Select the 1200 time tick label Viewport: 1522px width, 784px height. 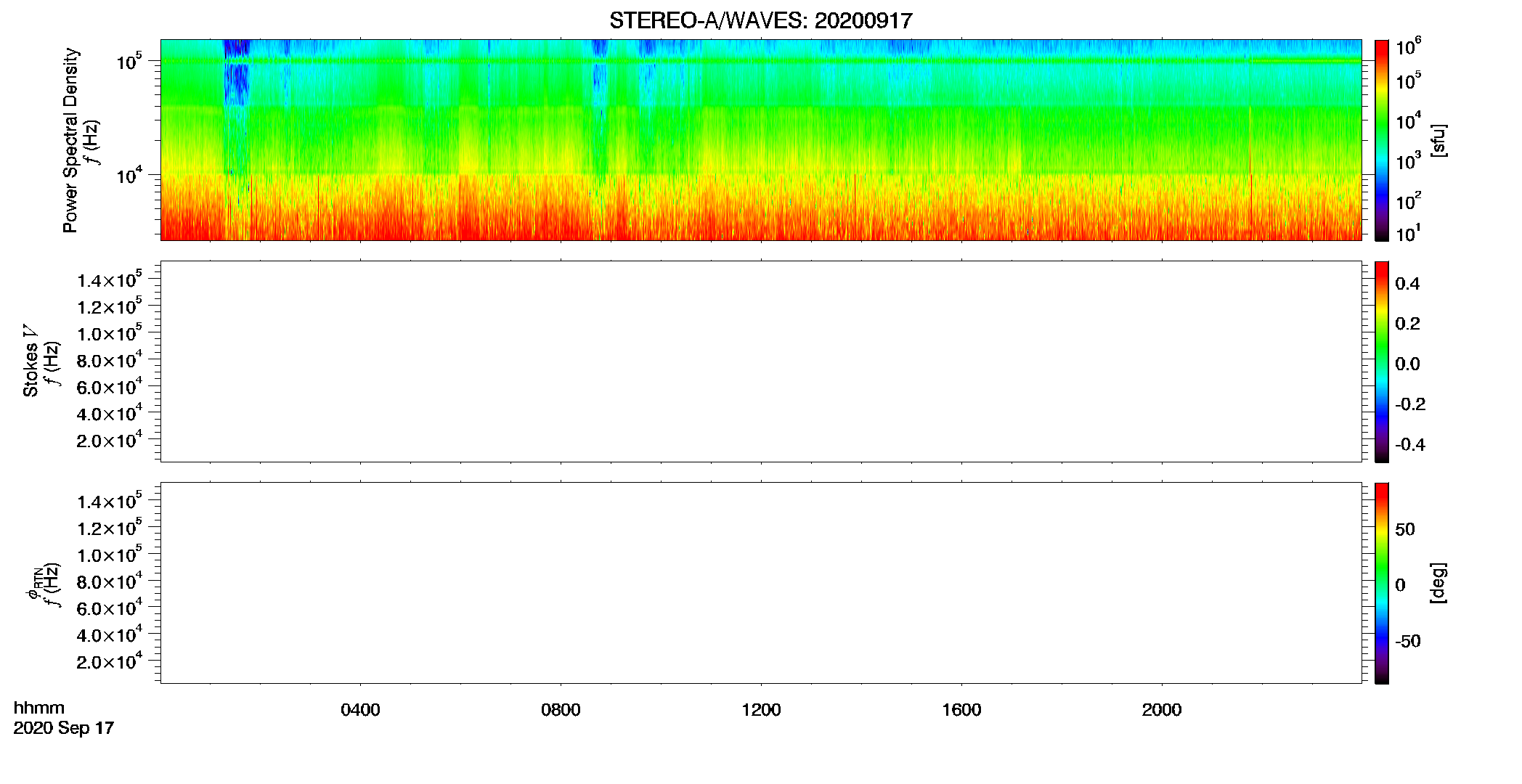[x=761, y=710]
